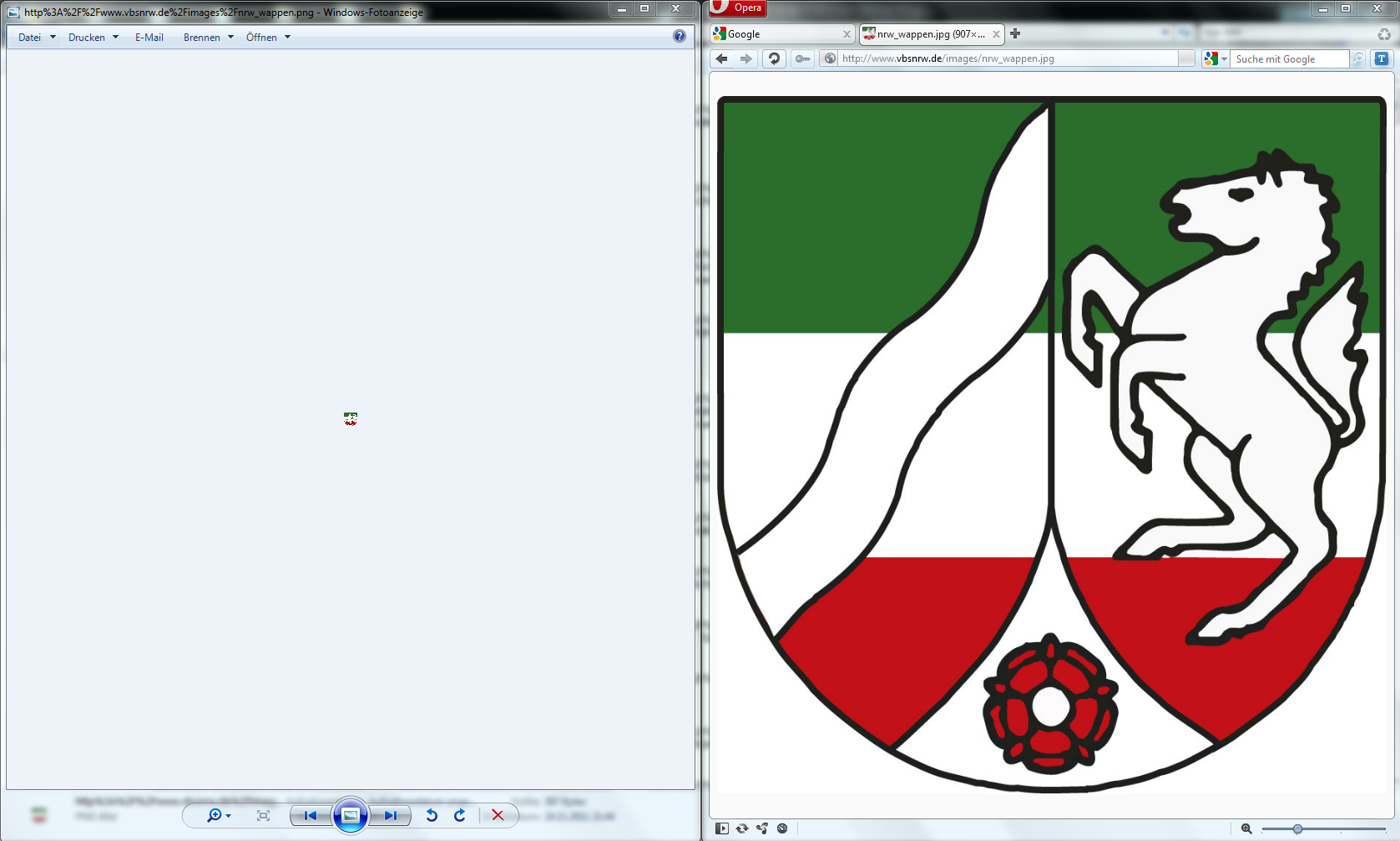
Task: Click the blue help icon in Fotoanzeige
Action: [680, 36]
